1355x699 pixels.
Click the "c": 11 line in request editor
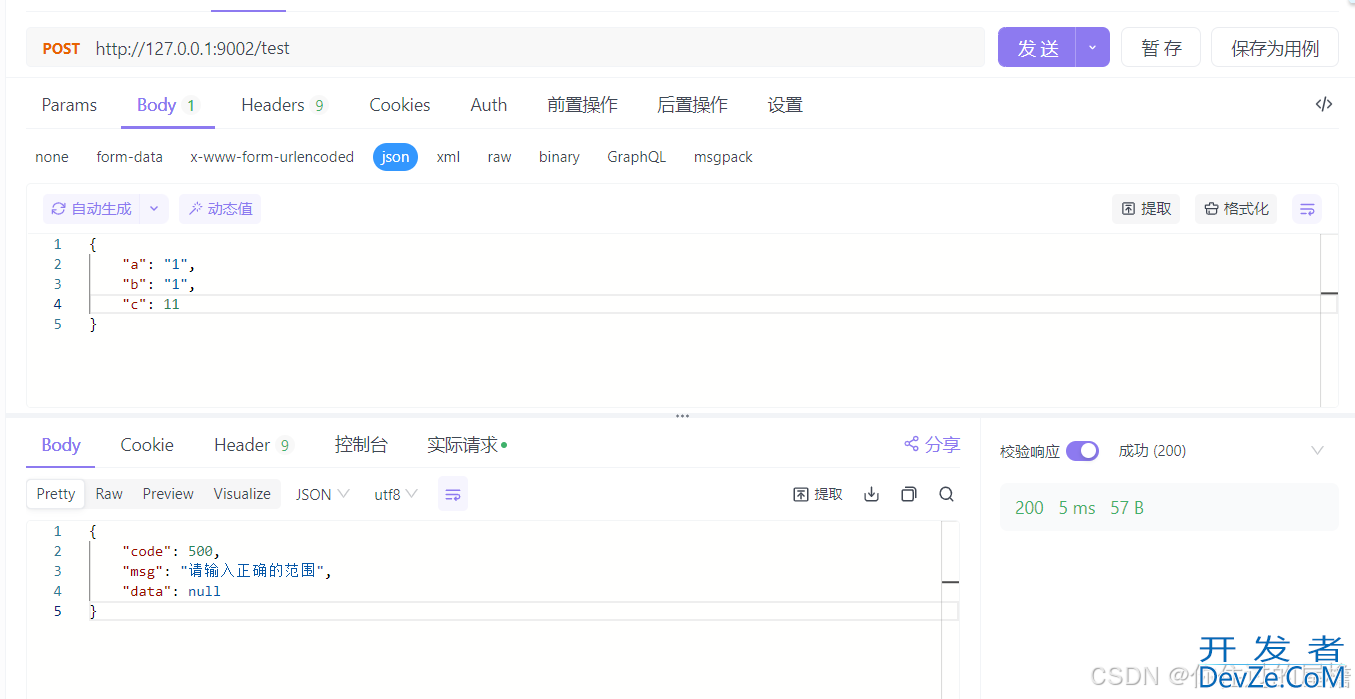pyautogui.click(x=151, y=304)
